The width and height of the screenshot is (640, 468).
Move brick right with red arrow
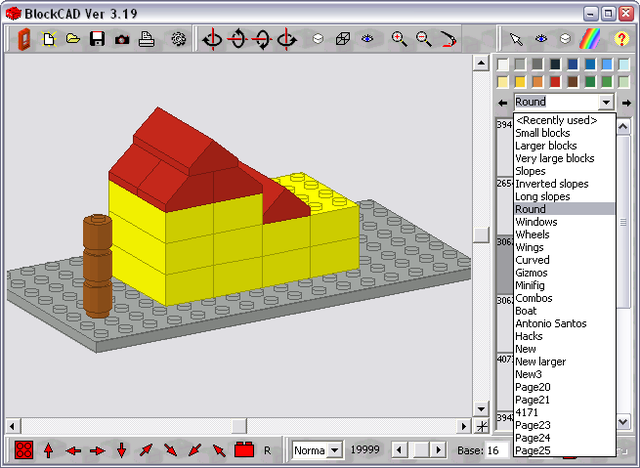click(97, 451)
